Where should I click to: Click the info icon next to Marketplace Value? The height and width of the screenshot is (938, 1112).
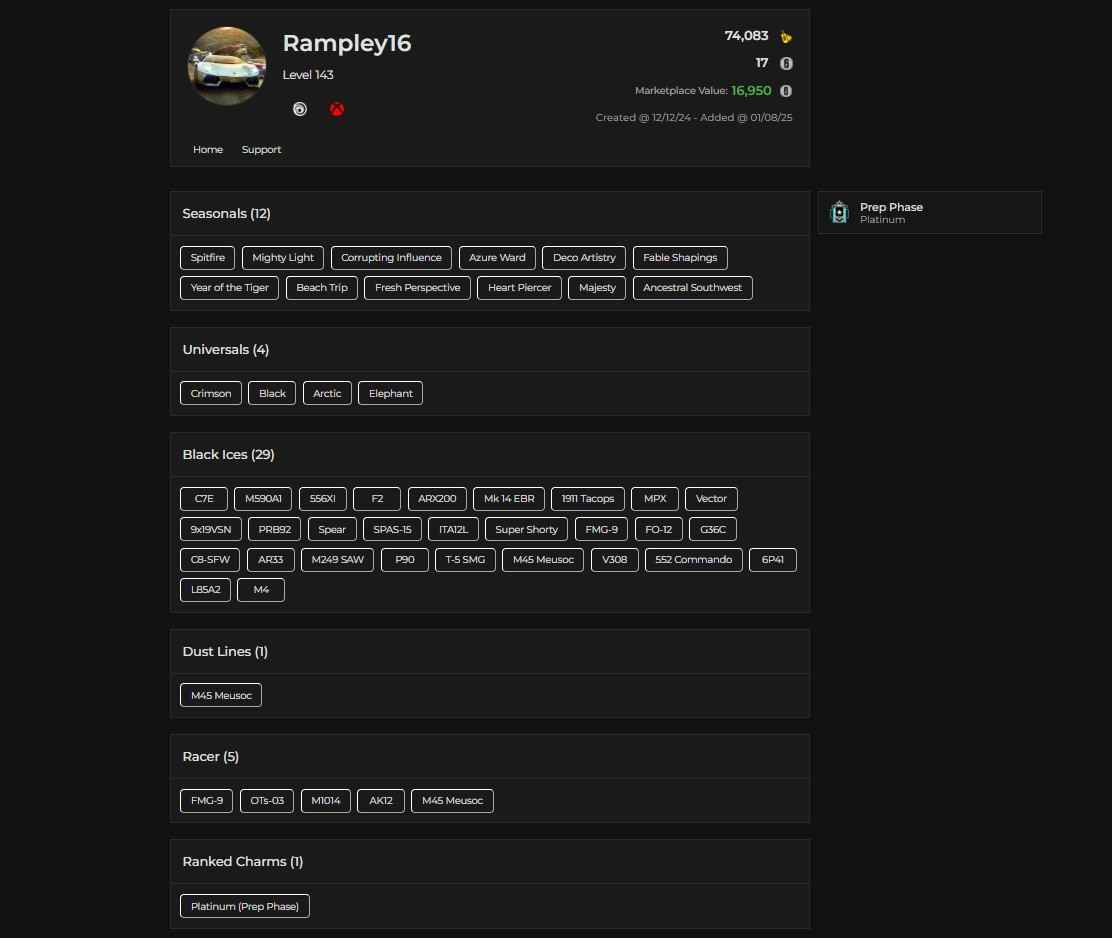[x=786, y=91]
